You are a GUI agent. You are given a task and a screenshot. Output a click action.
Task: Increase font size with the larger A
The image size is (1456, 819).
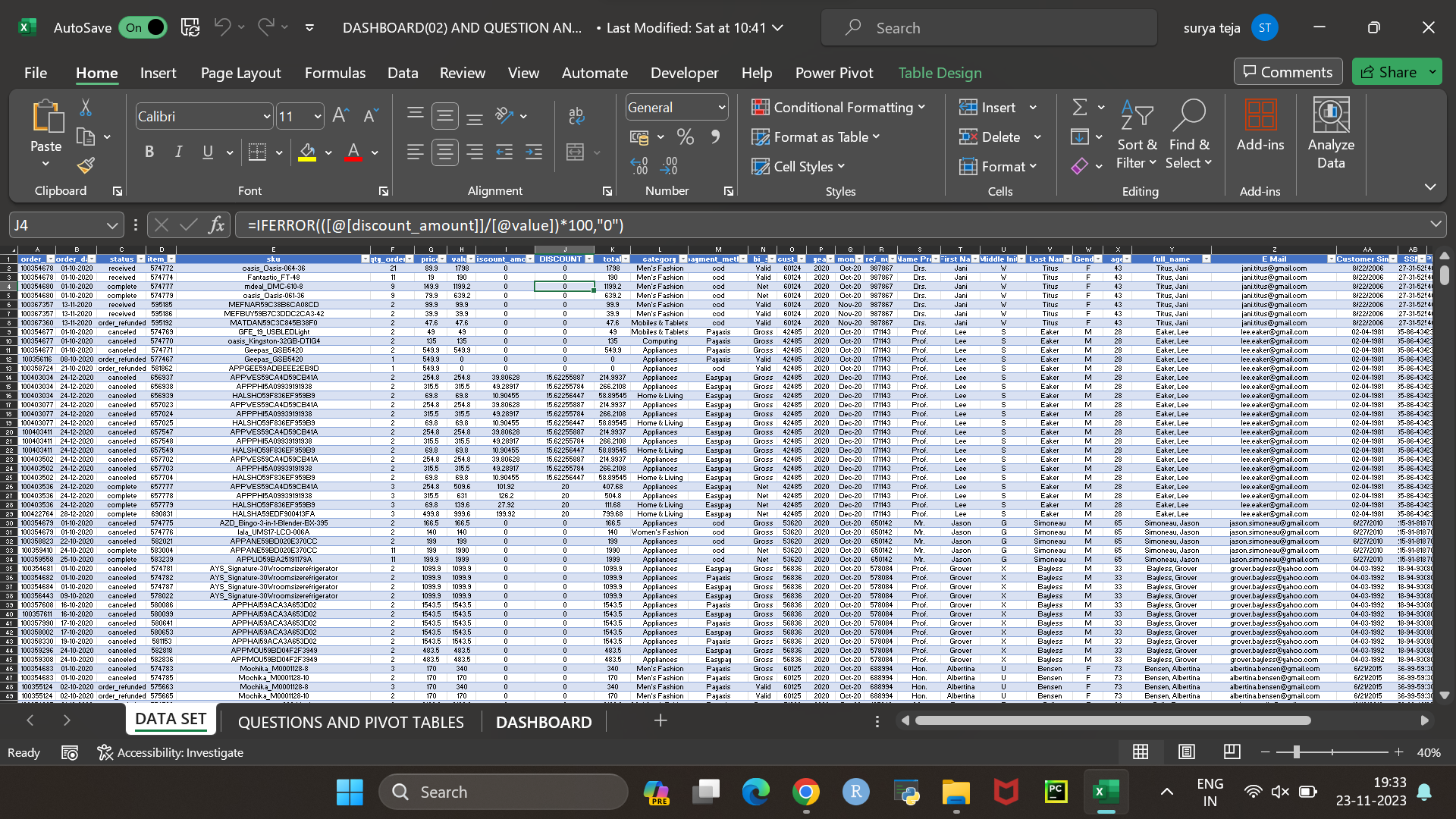click(340, 115)
